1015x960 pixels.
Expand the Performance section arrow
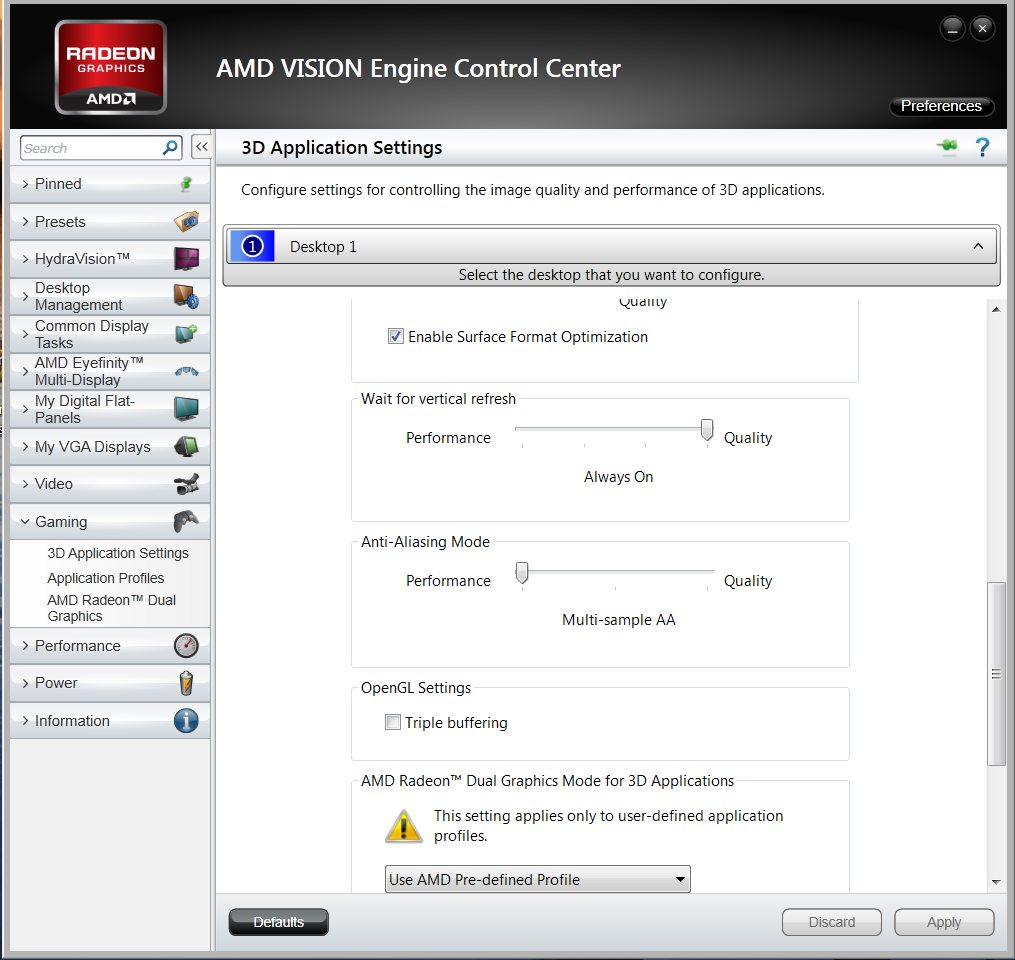[26, 646]
